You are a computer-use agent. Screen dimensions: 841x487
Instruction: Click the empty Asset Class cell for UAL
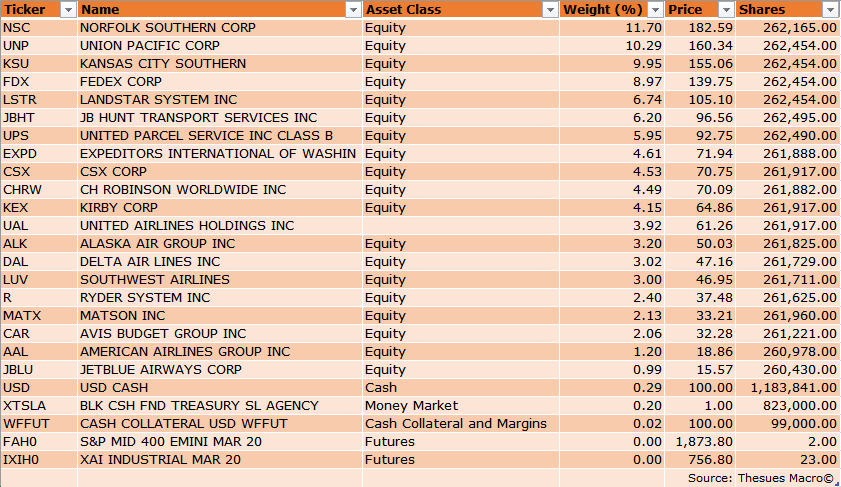coord(461,226)
